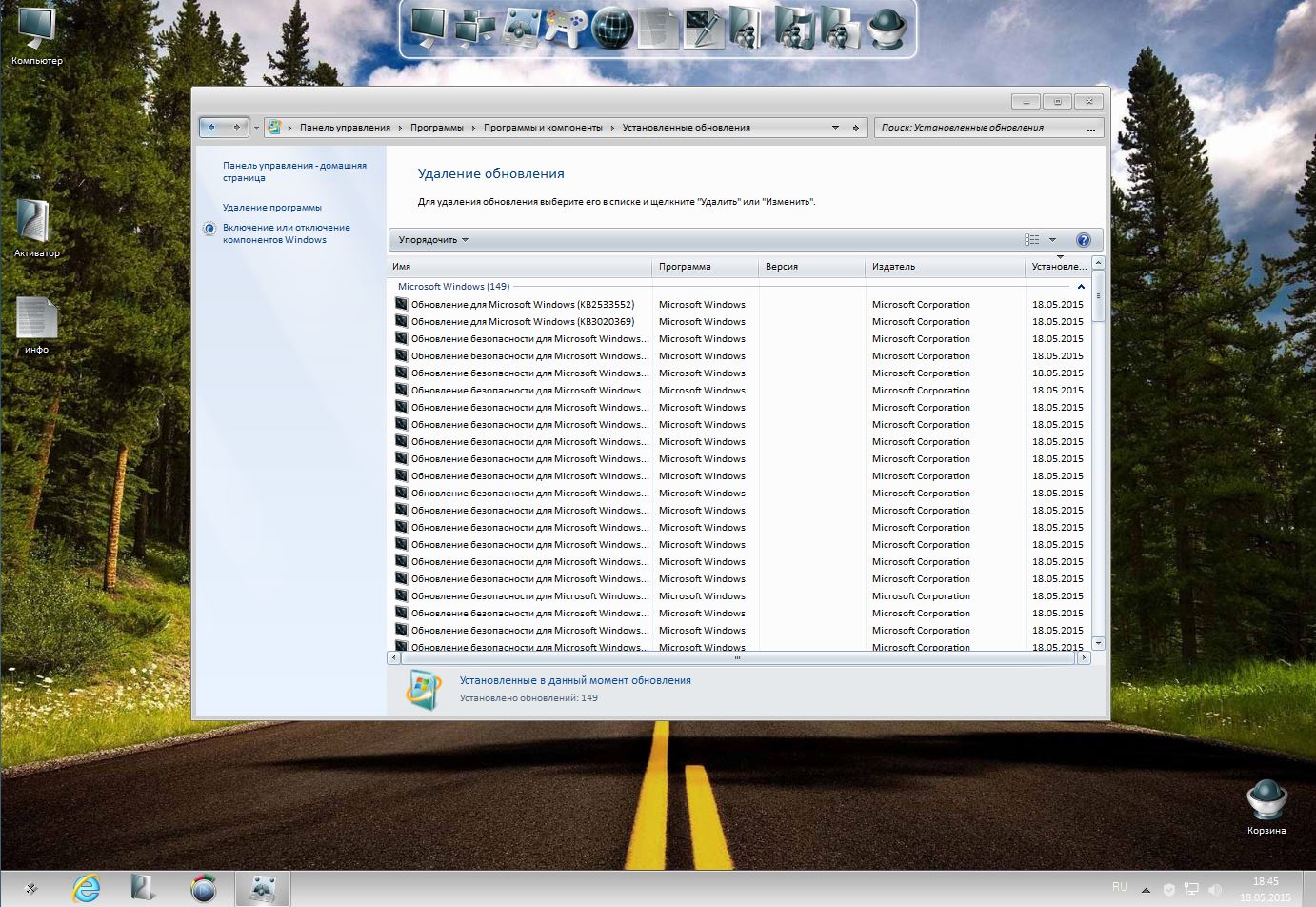Sort by the Программа column header

pyautogui.click(x=706, y=267)
